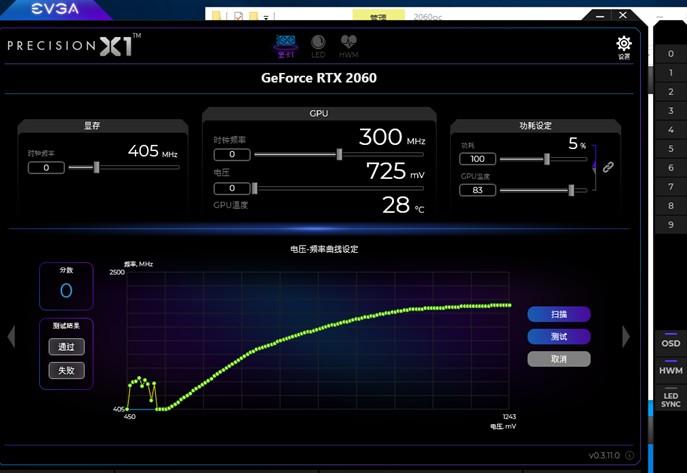Switch to the HWM heart monitor tab
Viewport: 687px width, 473px height.
point(349,47)
